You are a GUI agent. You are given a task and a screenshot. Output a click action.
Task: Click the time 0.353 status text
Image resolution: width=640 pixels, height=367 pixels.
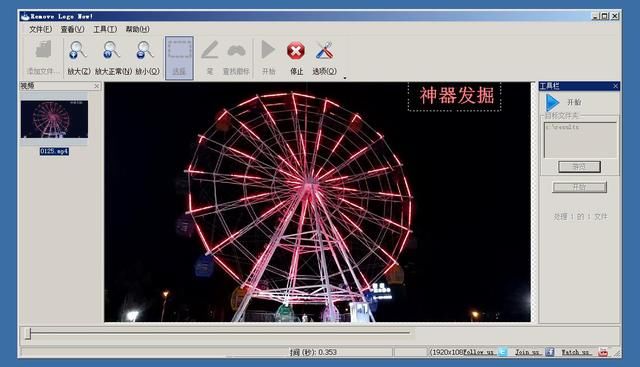(x=313, y=352)
